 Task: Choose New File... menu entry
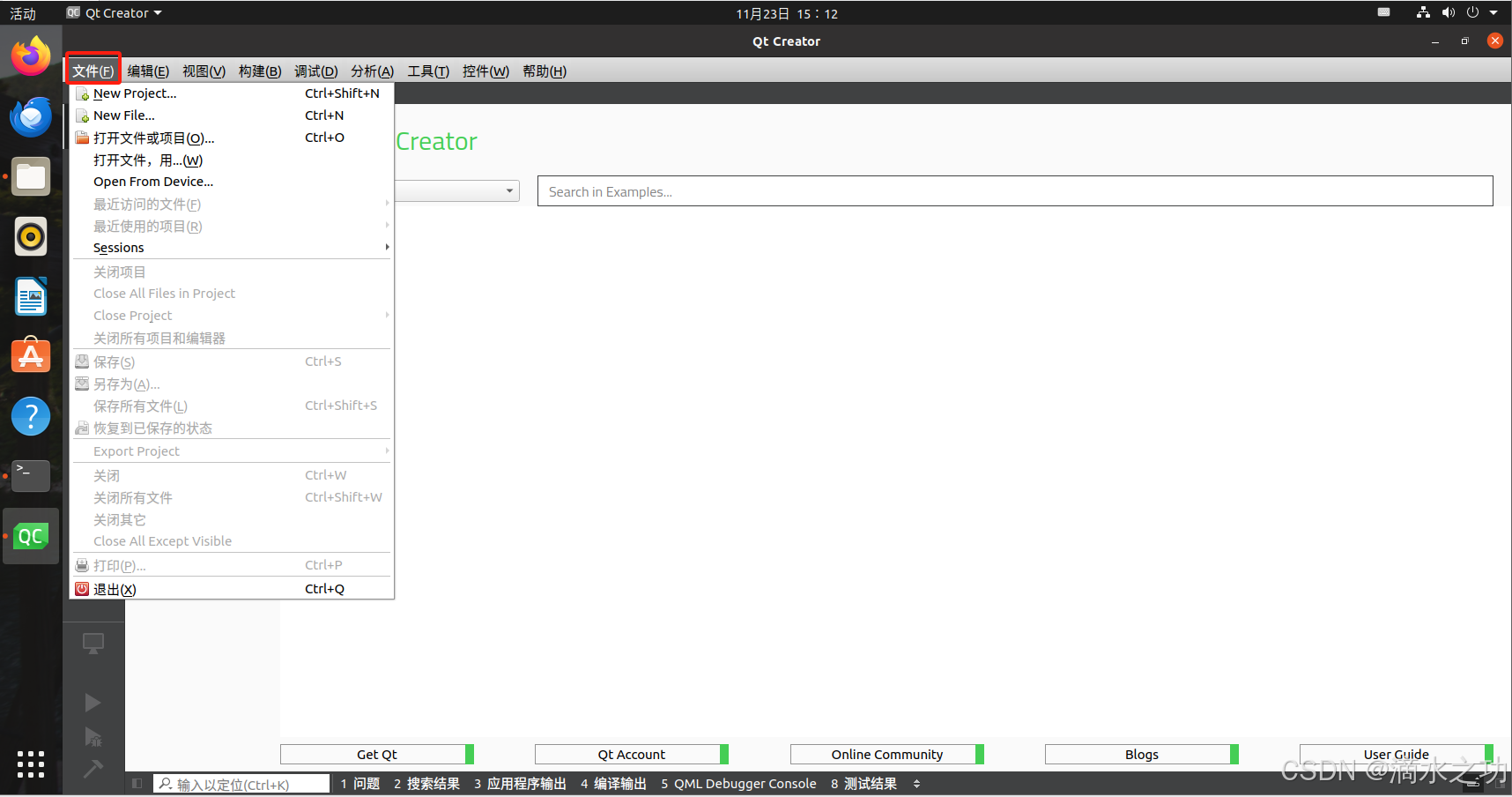232,115
